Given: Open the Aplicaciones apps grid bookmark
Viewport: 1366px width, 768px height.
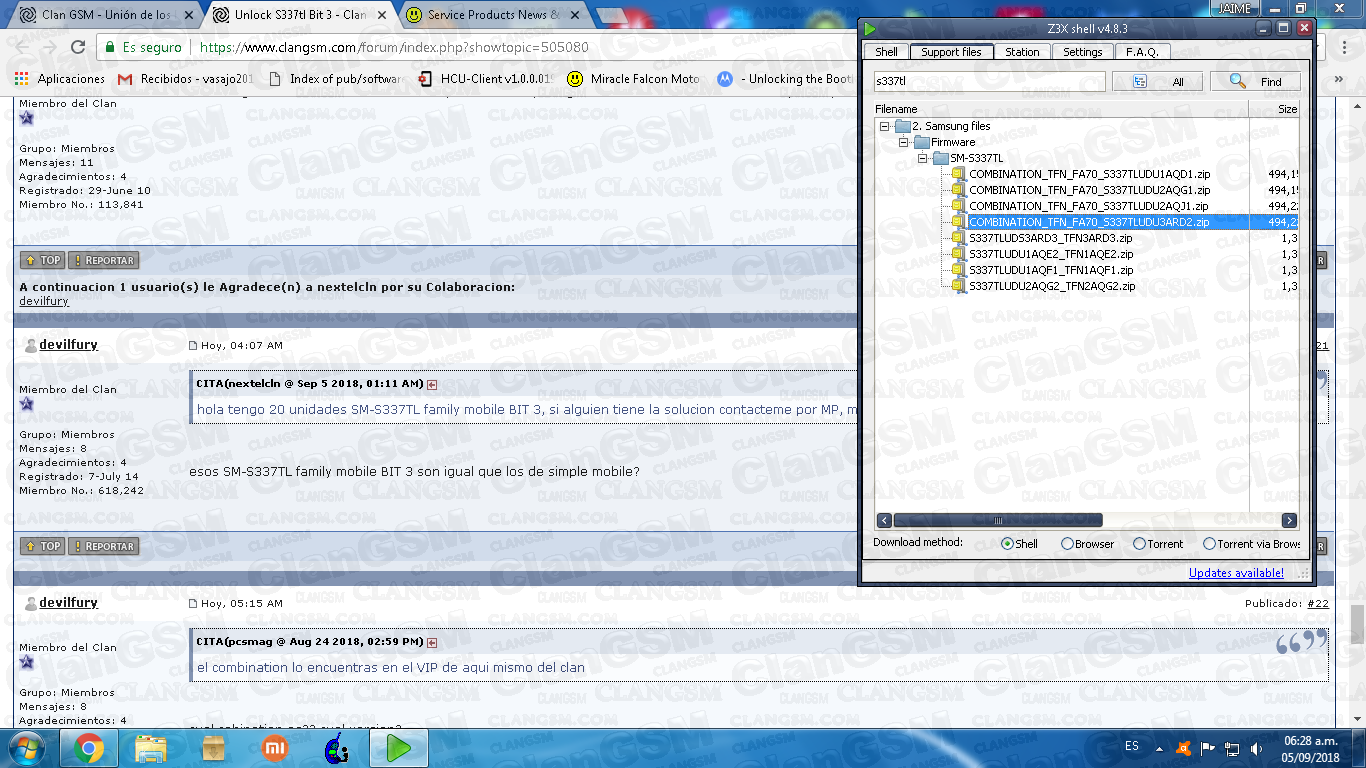Looking at the screenshot, I should point(60,78).
